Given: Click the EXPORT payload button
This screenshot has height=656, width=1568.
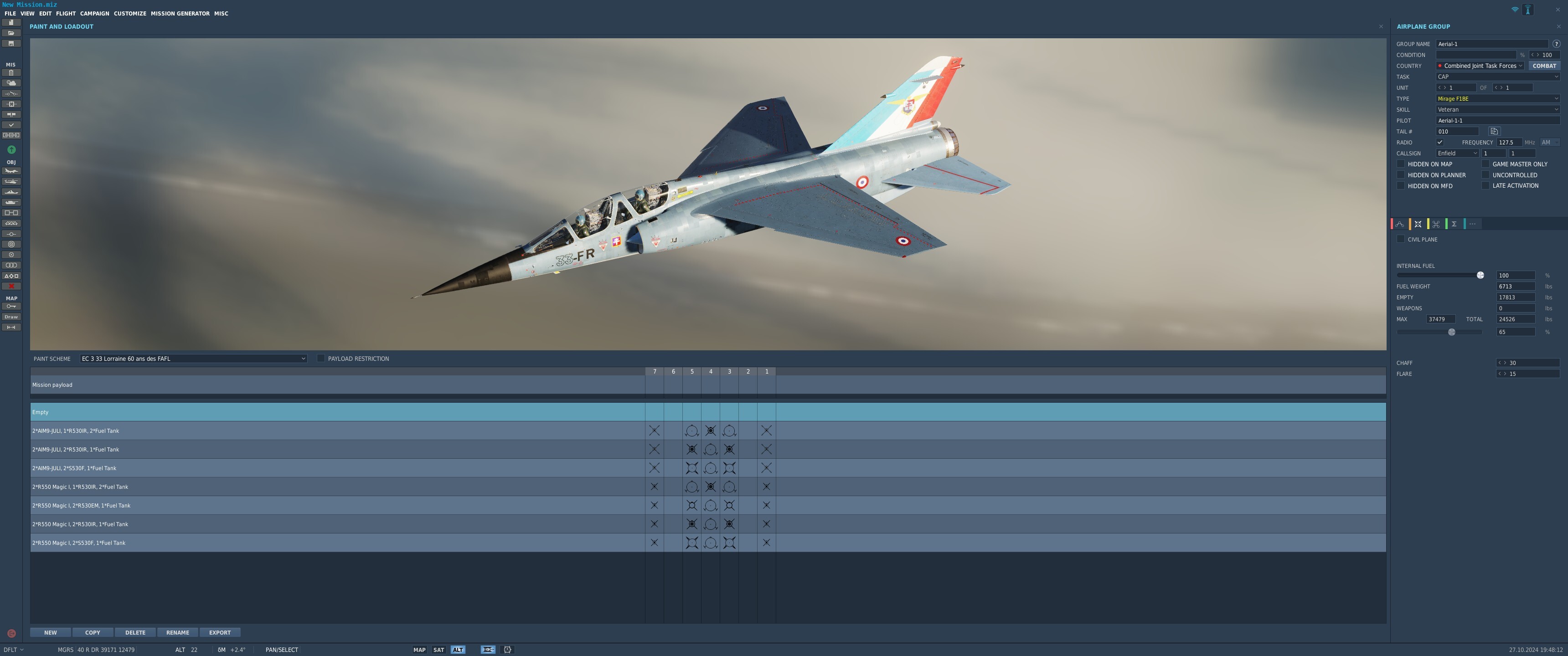Looking at the screenshot, I should 220,633.
